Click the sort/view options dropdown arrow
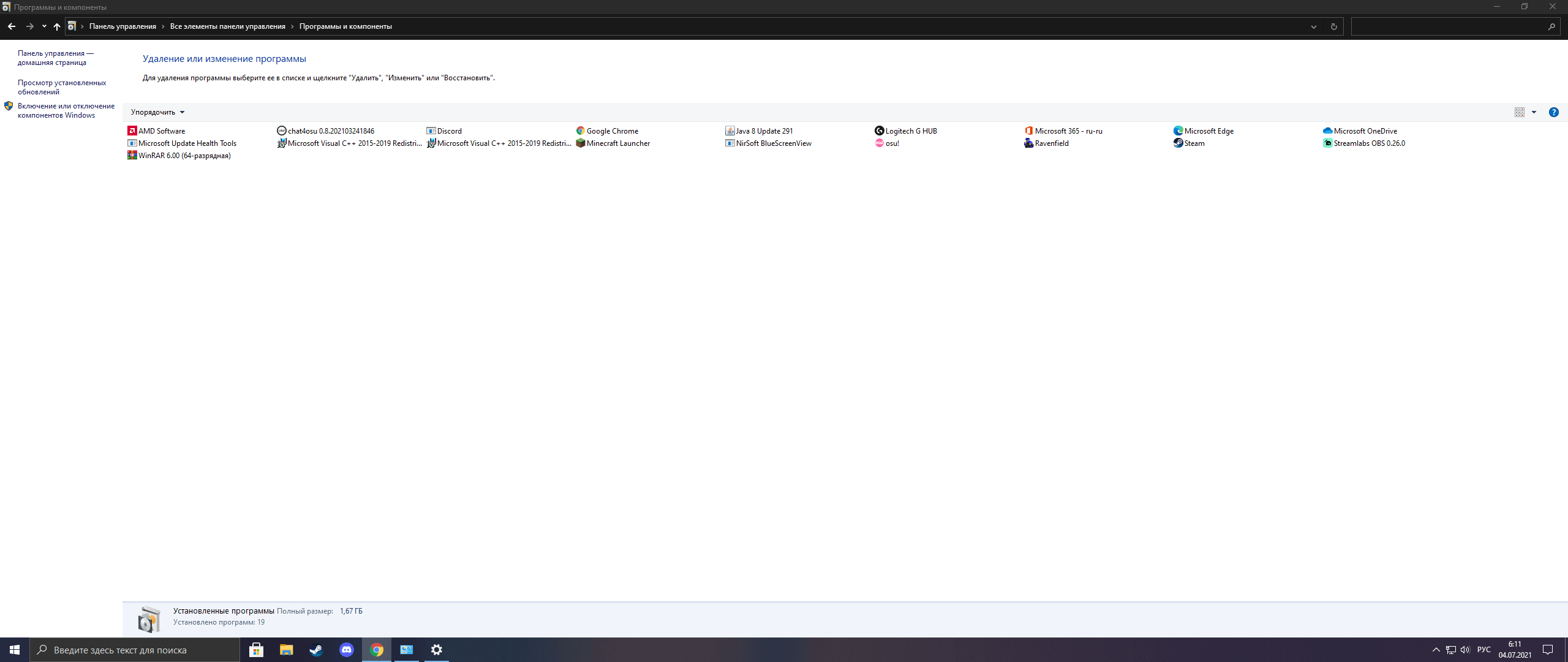 click(x=1533, y=112)
